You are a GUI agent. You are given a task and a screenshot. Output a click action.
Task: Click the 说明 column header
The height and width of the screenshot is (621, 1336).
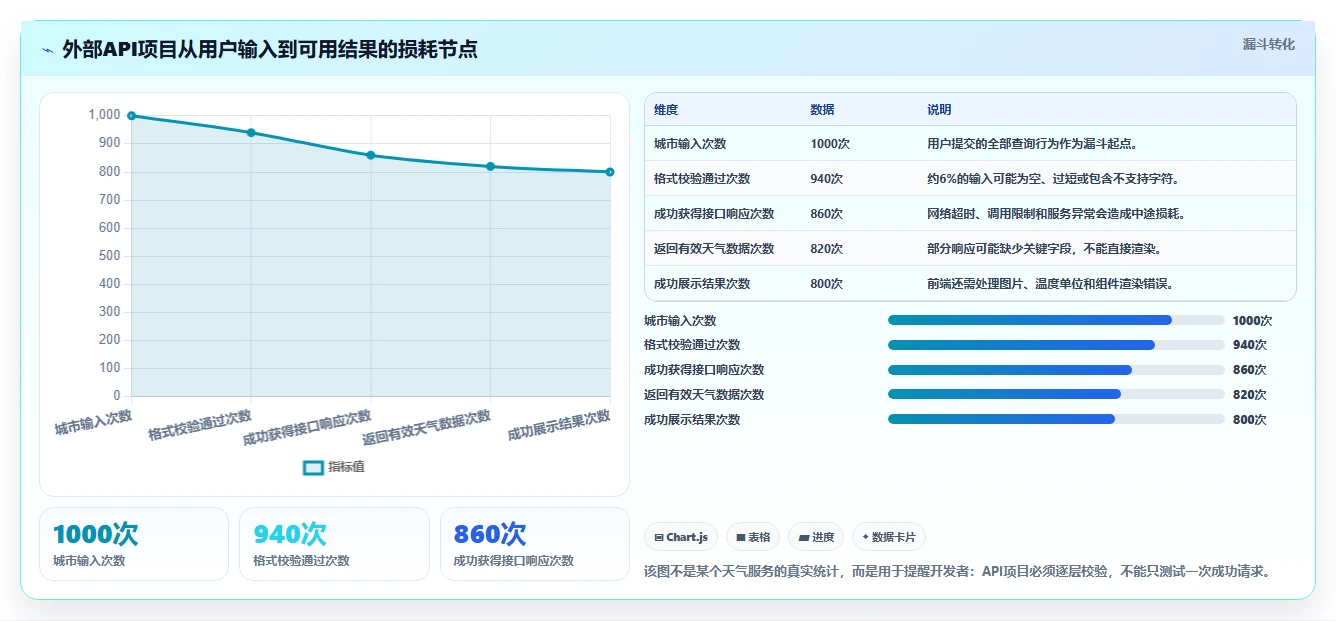(939, 110)
